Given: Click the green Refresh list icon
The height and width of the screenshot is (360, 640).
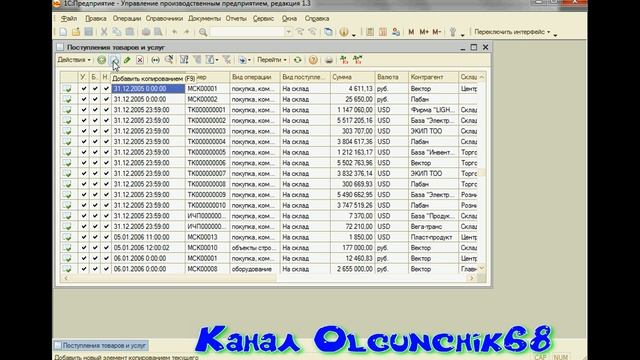Looking at the screenshot, I should pos(298,60).
